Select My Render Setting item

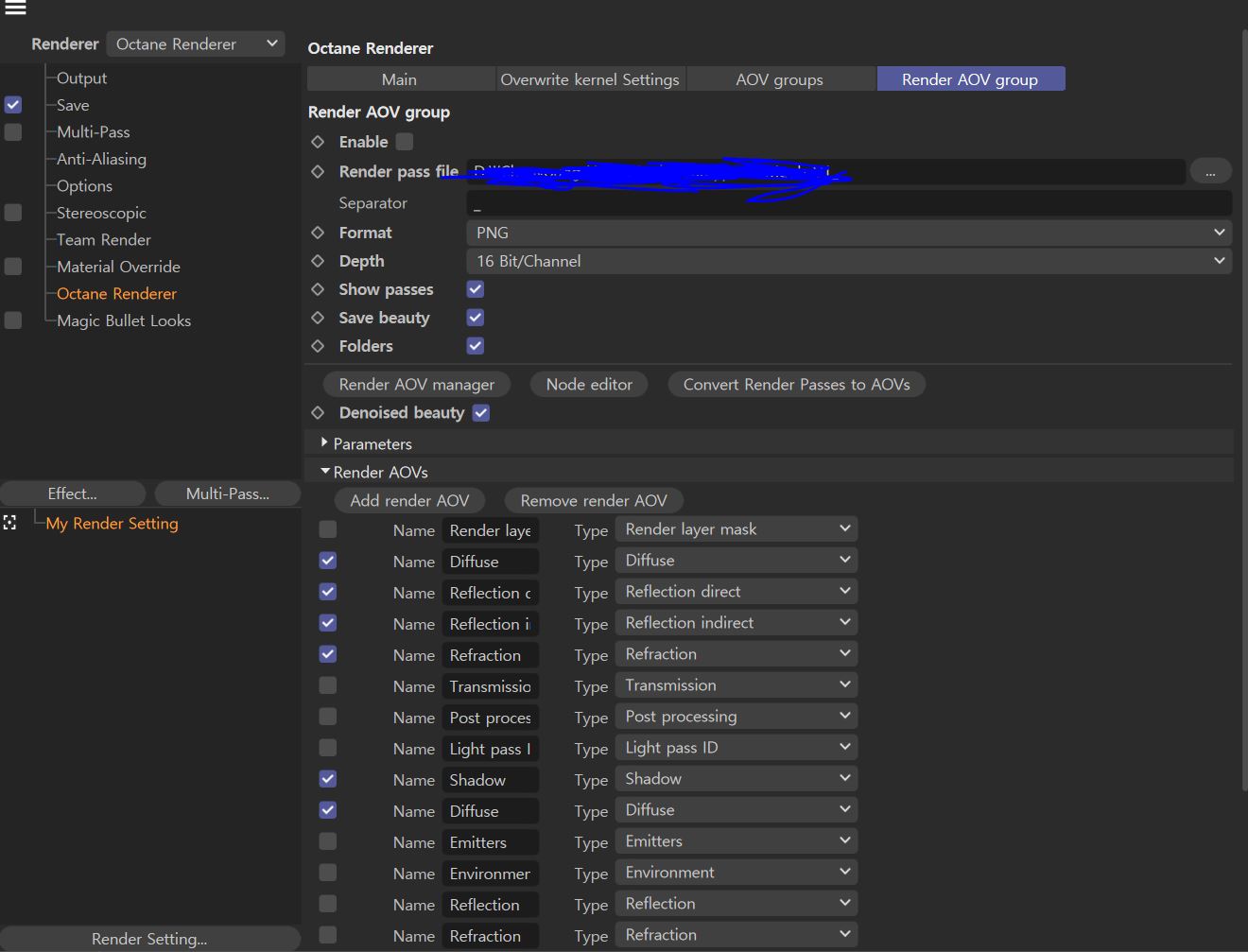click(113, 524)
